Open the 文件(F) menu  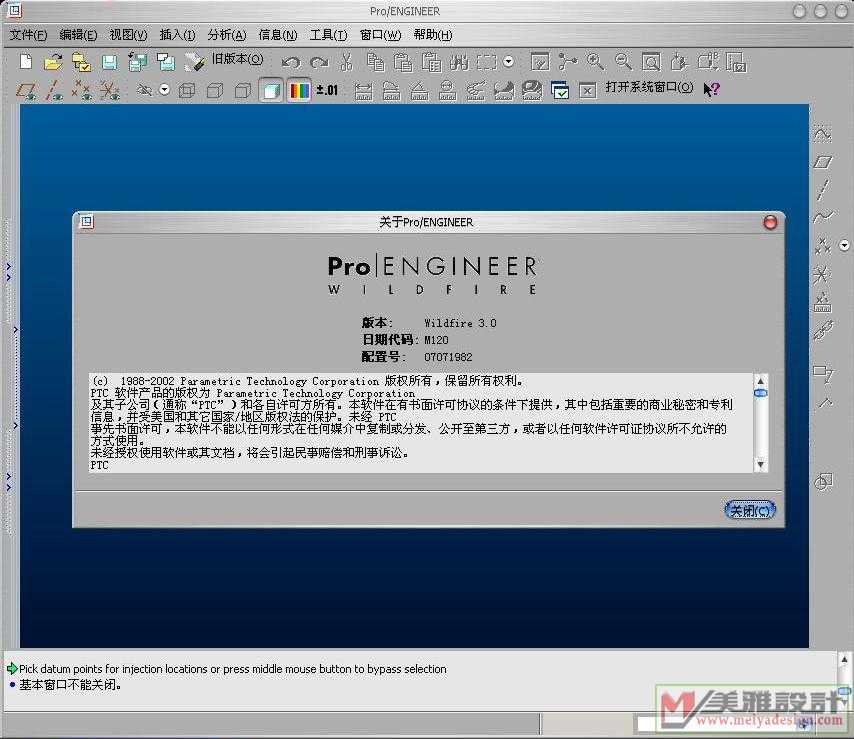pos(28,35)
